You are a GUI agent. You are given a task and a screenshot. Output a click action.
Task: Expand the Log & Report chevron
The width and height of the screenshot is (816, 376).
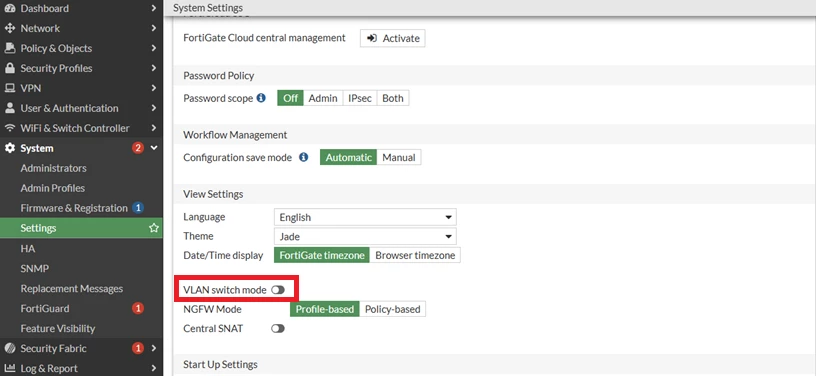(154, 368)
